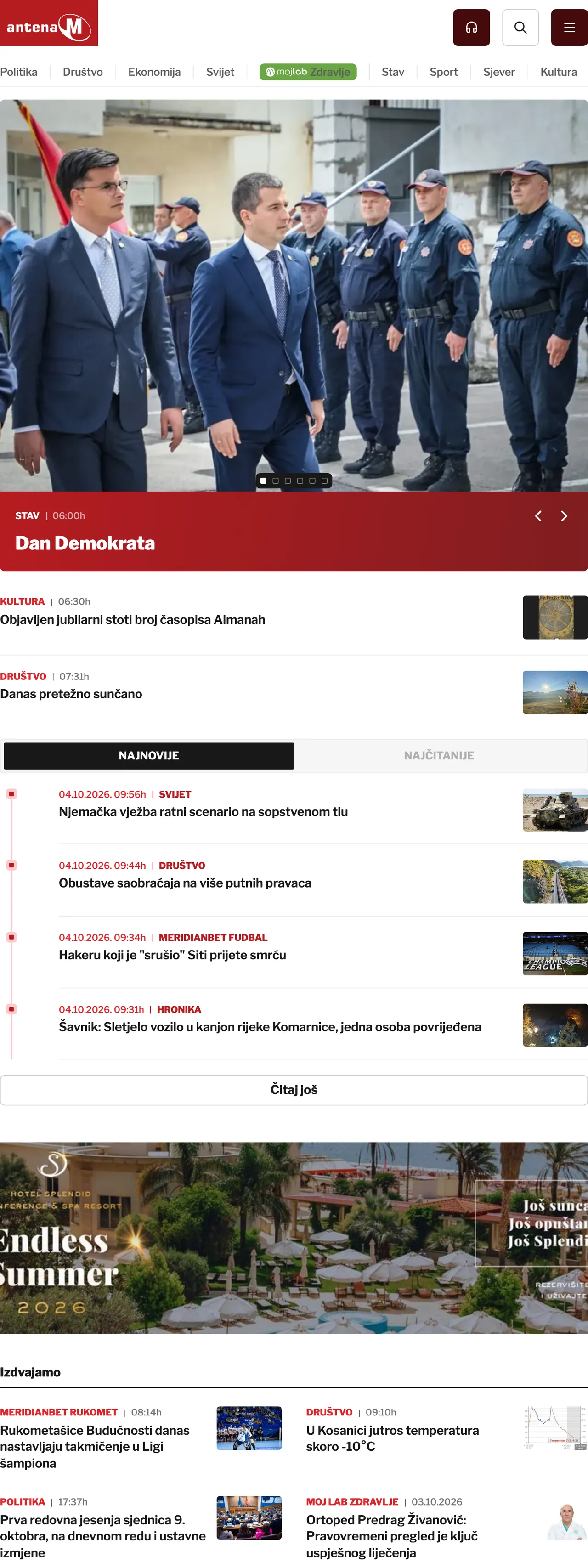This screenshot has height=1568, width=588.
Task: Show next slide with right arrow
Action: [x=564, y=516]
